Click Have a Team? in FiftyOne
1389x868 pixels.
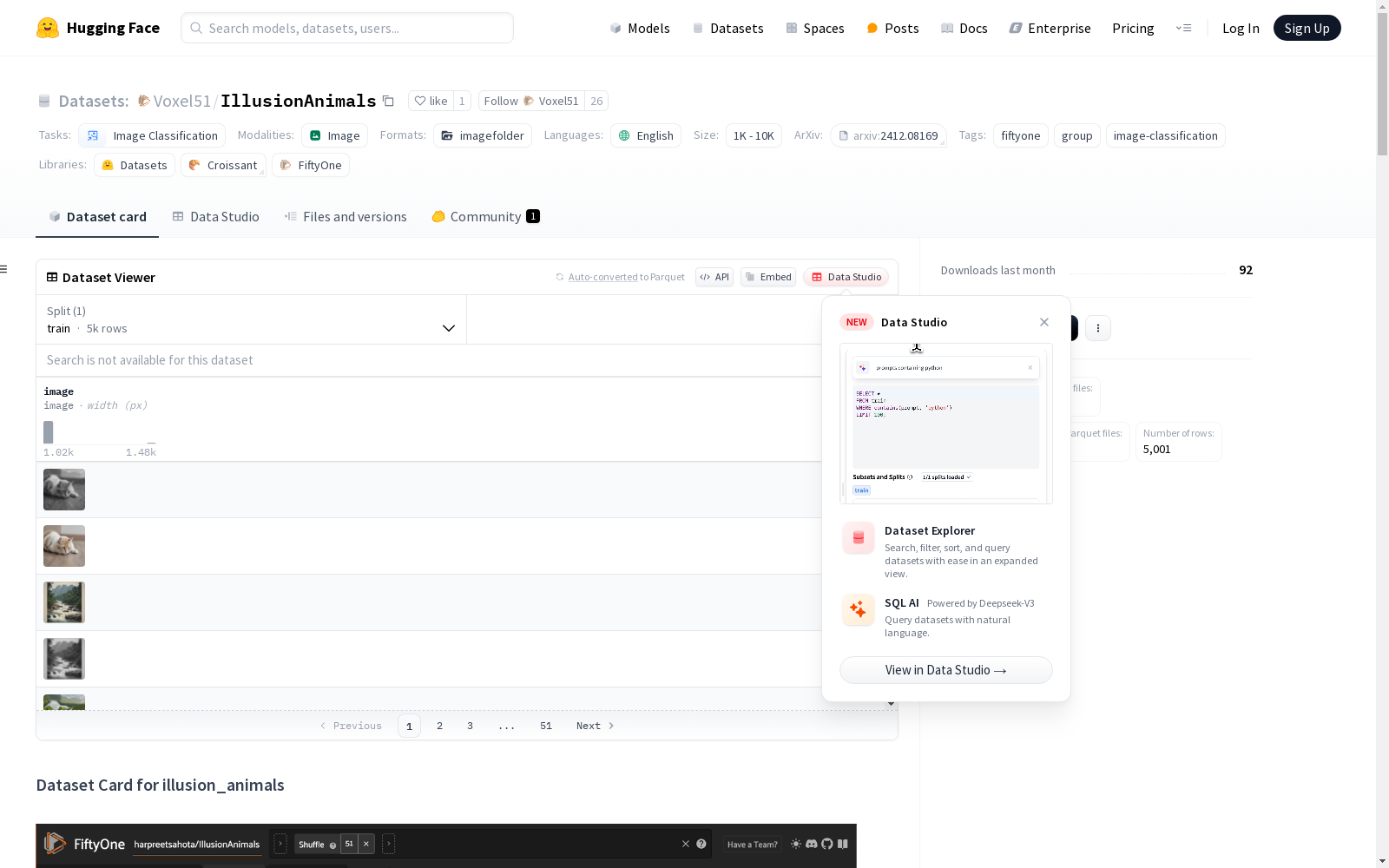tap(753, 845)
